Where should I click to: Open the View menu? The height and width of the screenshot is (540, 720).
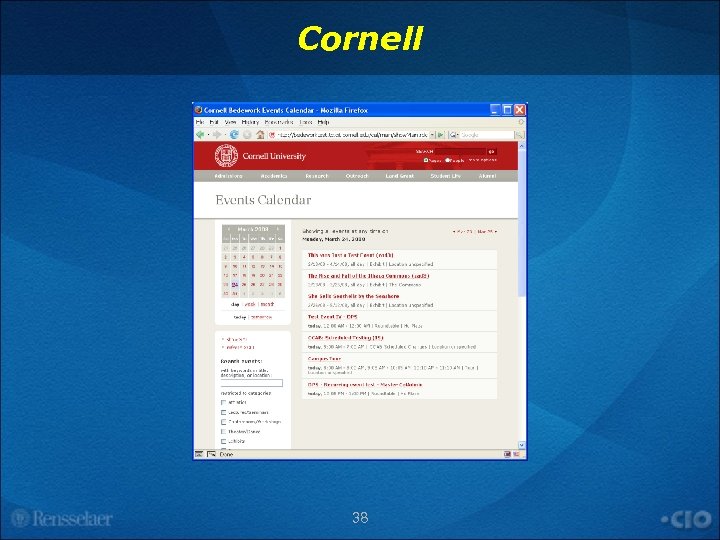coord(230,122)
